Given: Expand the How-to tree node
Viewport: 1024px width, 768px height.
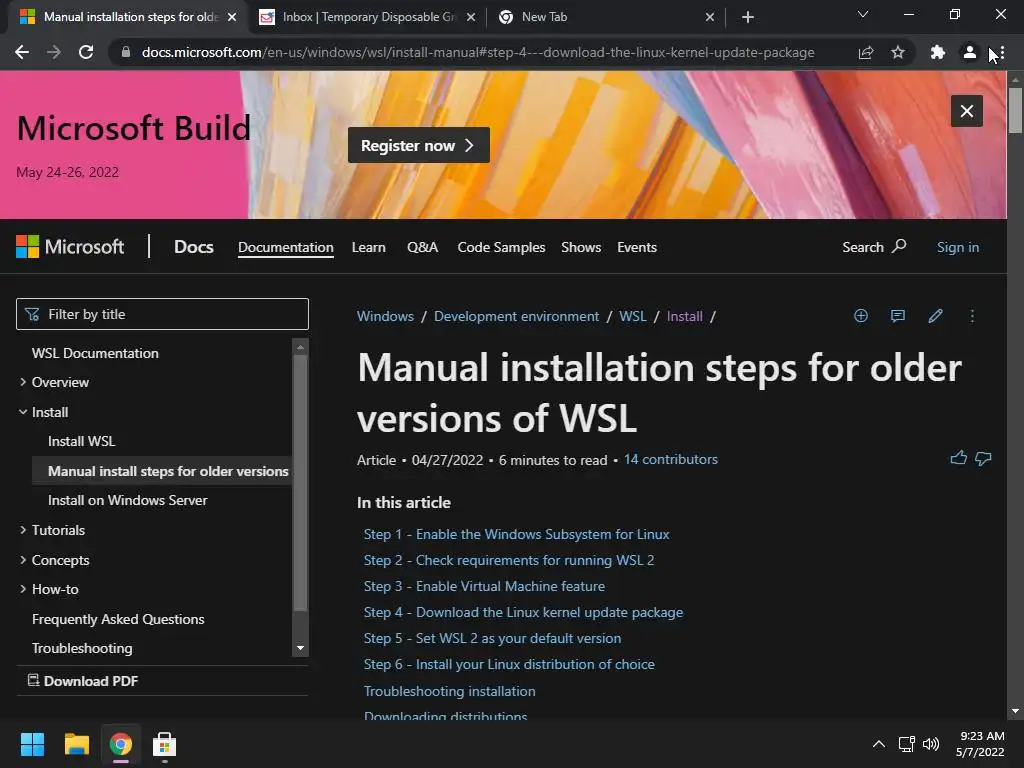Looking at the screenshot, I should coord(23,589).
